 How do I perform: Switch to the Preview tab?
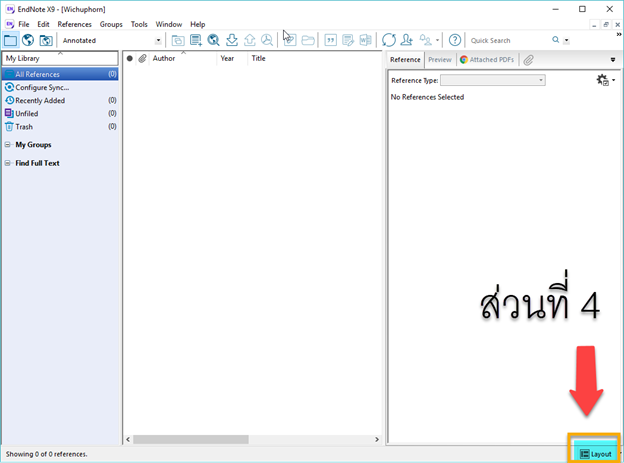click(440, 60)
